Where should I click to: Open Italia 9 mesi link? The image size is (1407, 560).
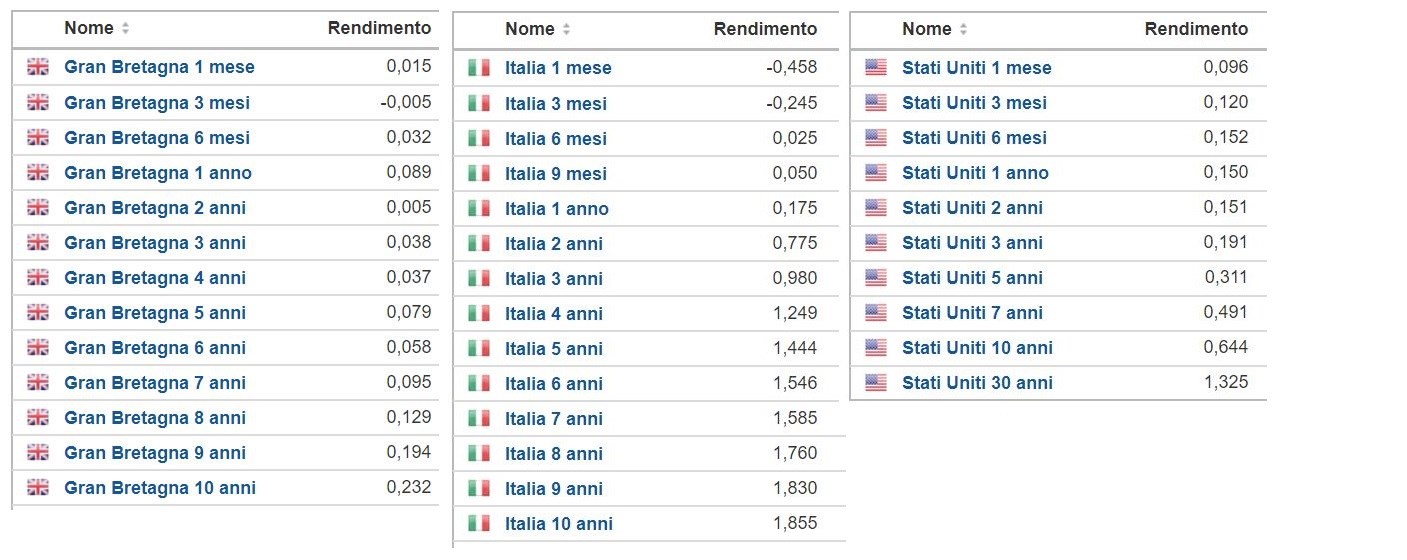pos(556,174)
